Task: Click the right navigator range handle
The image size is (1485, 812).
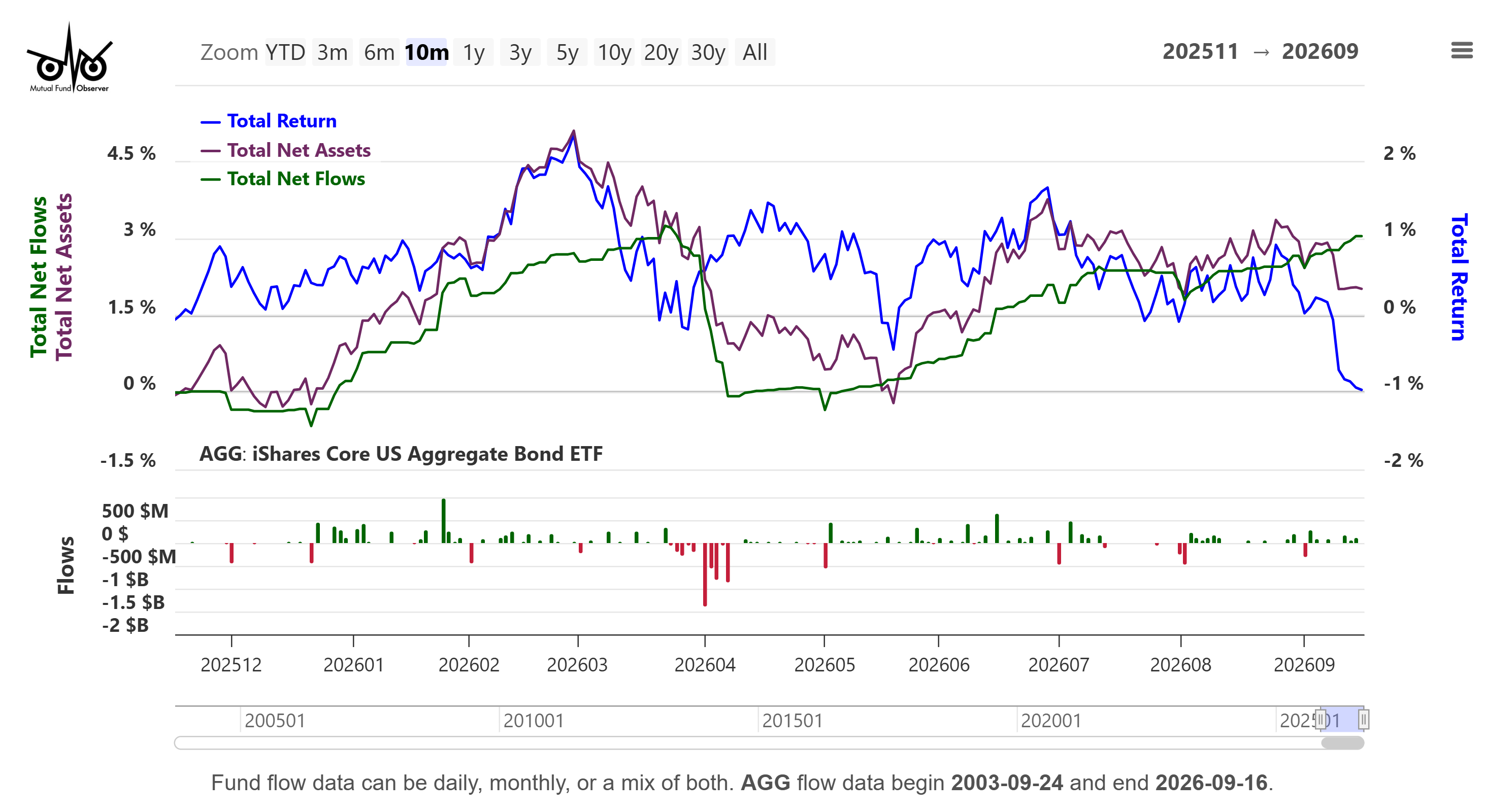Action: pos(1363,719)
